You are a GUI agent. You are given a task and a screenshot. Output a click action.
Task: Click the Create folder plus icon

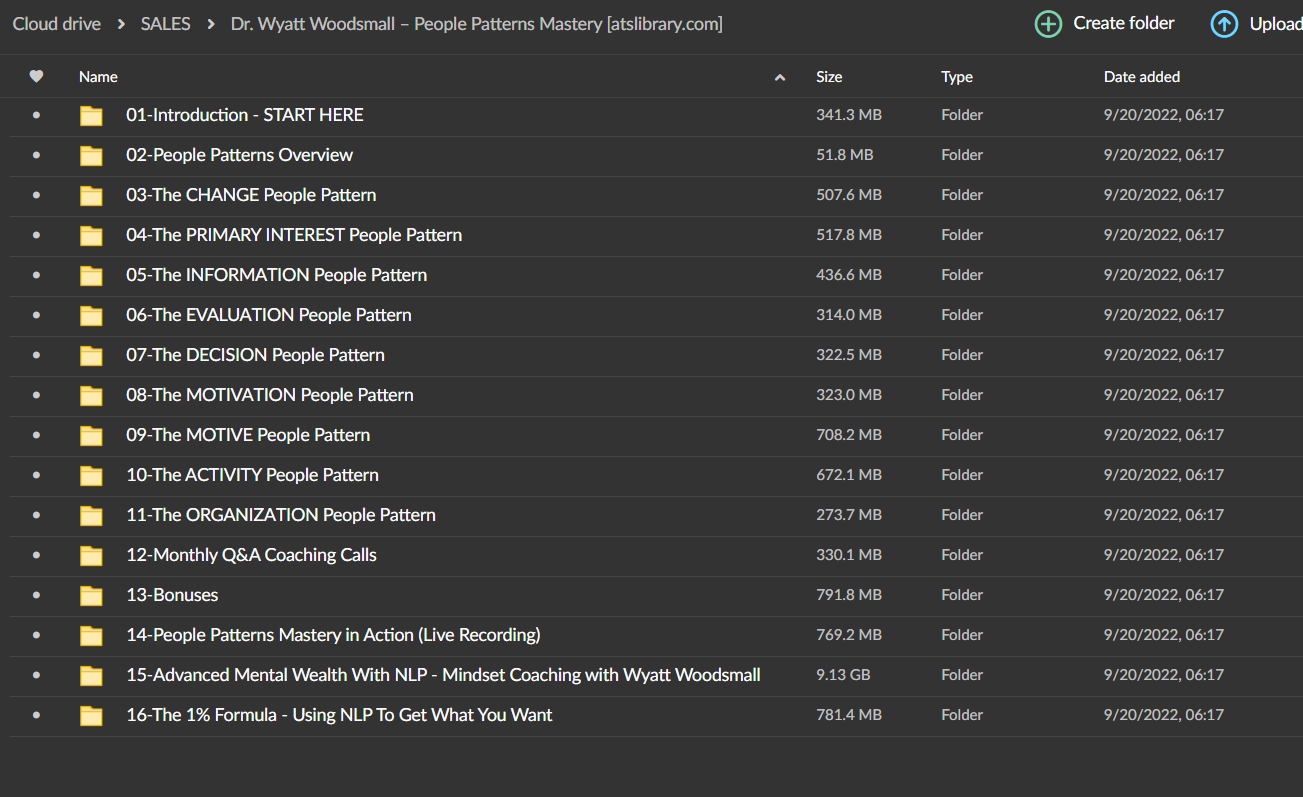[x=1048, y=24]
